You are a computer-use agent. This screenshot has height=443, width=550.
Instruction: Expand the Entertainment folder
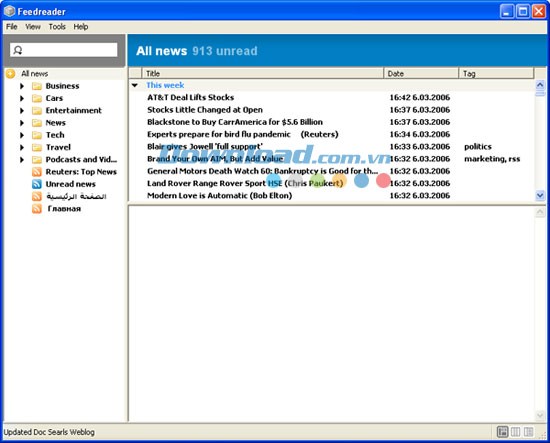(x=22, y=110)
